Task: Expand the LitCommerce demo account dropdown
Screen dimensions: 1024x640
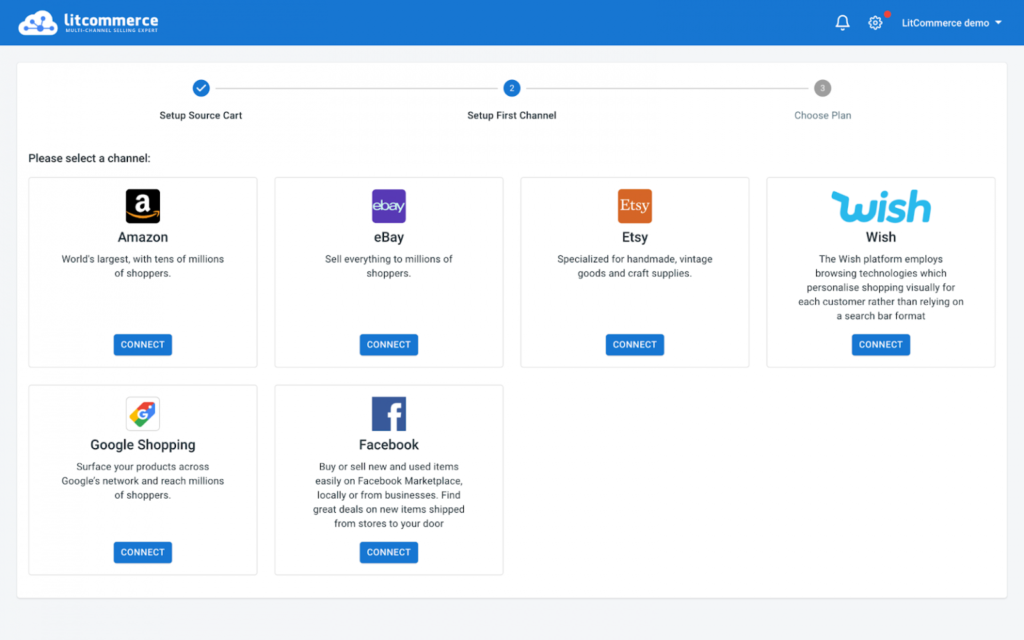Action: (951, 23)
